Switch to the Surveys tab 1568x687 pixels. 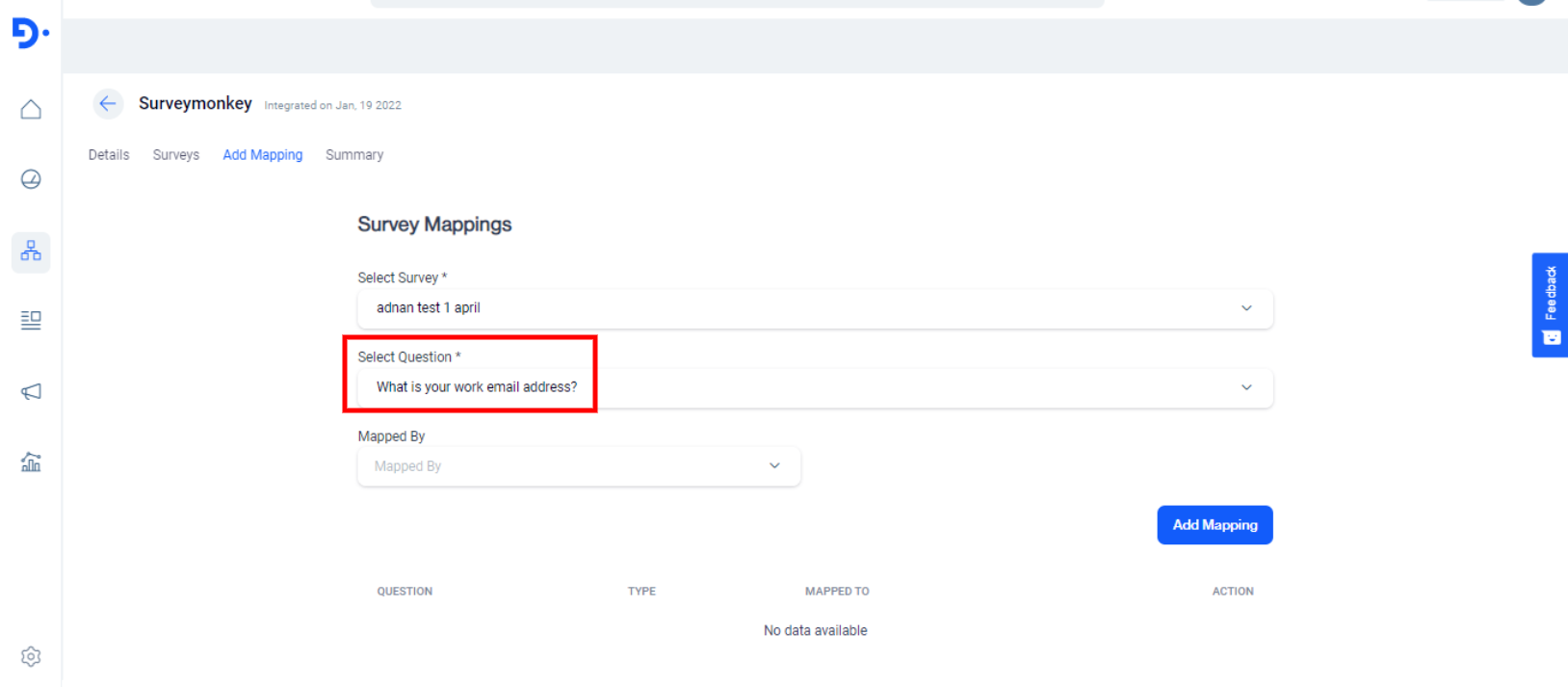click(175, 155)
